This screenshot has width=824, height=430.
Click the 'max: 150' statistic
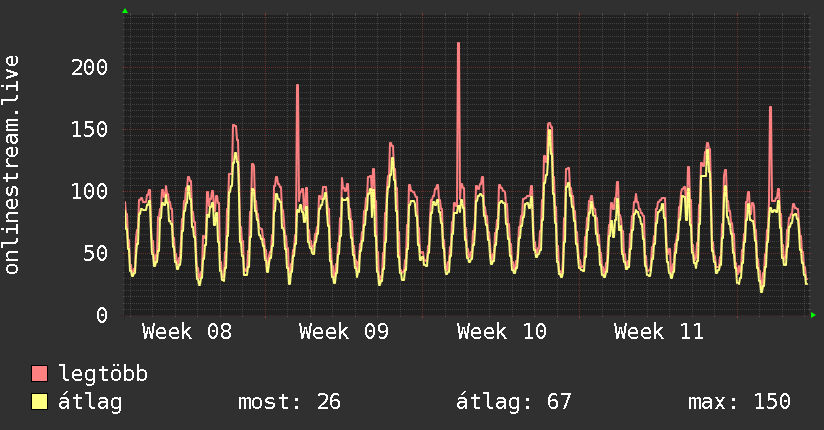739,402
